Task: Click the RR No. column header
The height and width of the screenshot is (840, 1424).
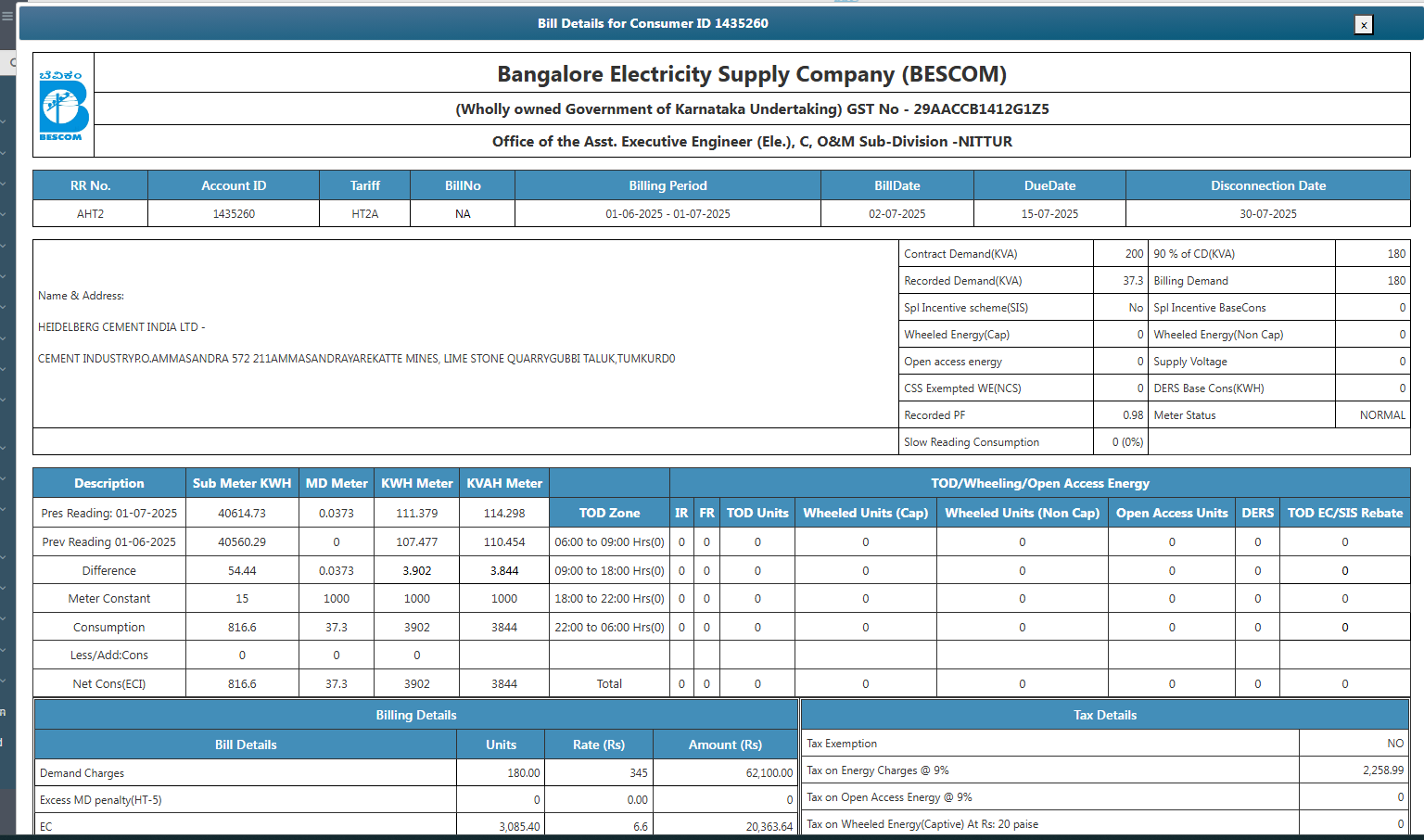Action: click(x=90, y=185)
